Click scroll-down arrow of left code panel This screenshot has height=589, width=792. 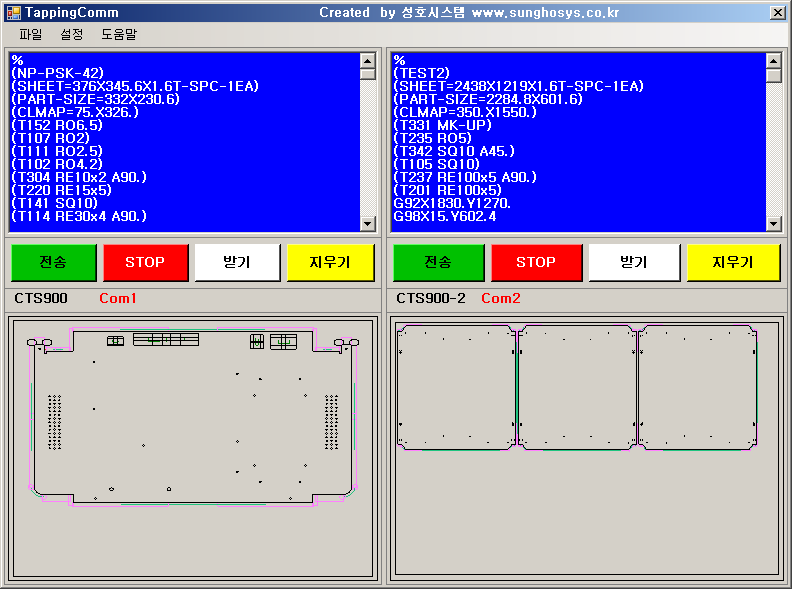point(368,223)
